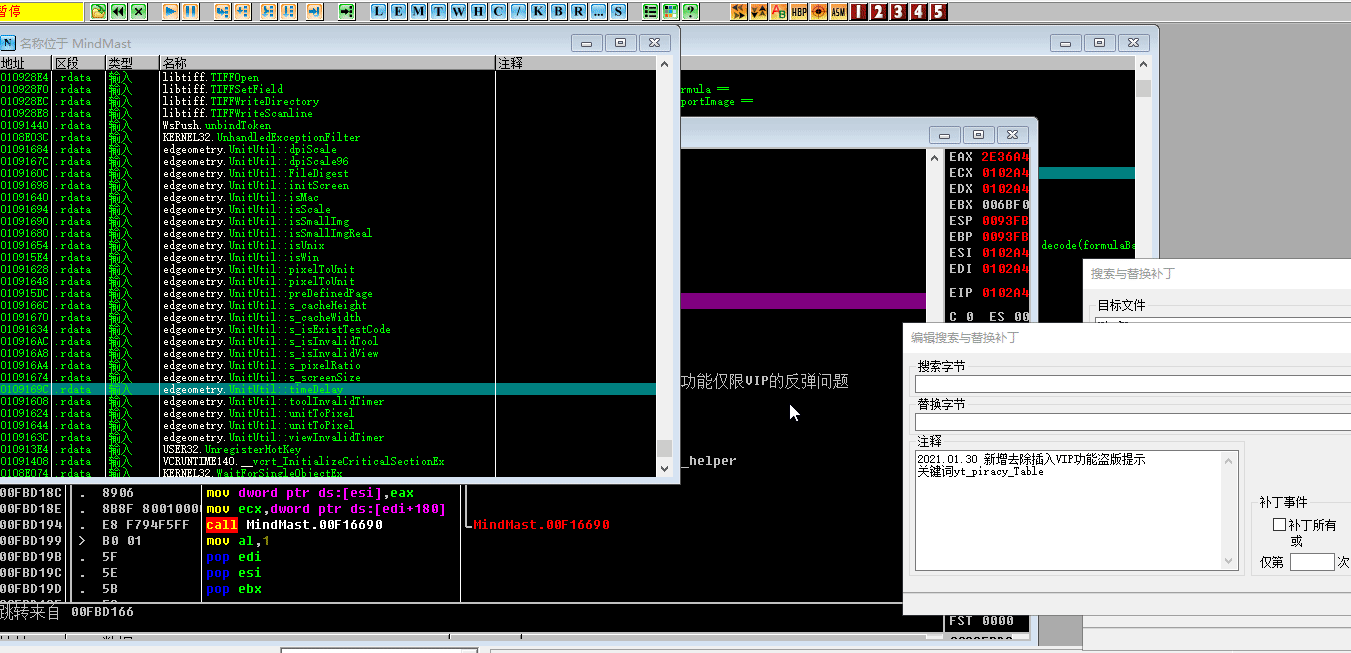Click the Trace into toolbar icon
Image resolution: width=1351 pixels, height=653 pixels.
tap(268, 12)
